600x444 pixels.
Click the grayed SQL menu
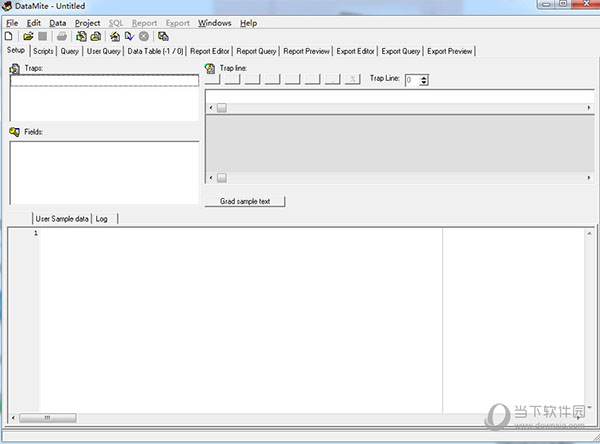click(116, 23)
